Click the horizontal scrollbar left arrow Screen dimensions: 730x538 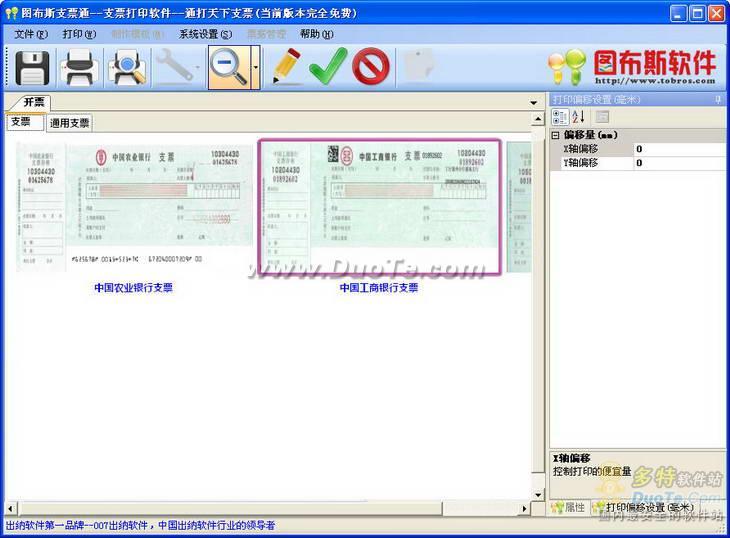(10, 509)
